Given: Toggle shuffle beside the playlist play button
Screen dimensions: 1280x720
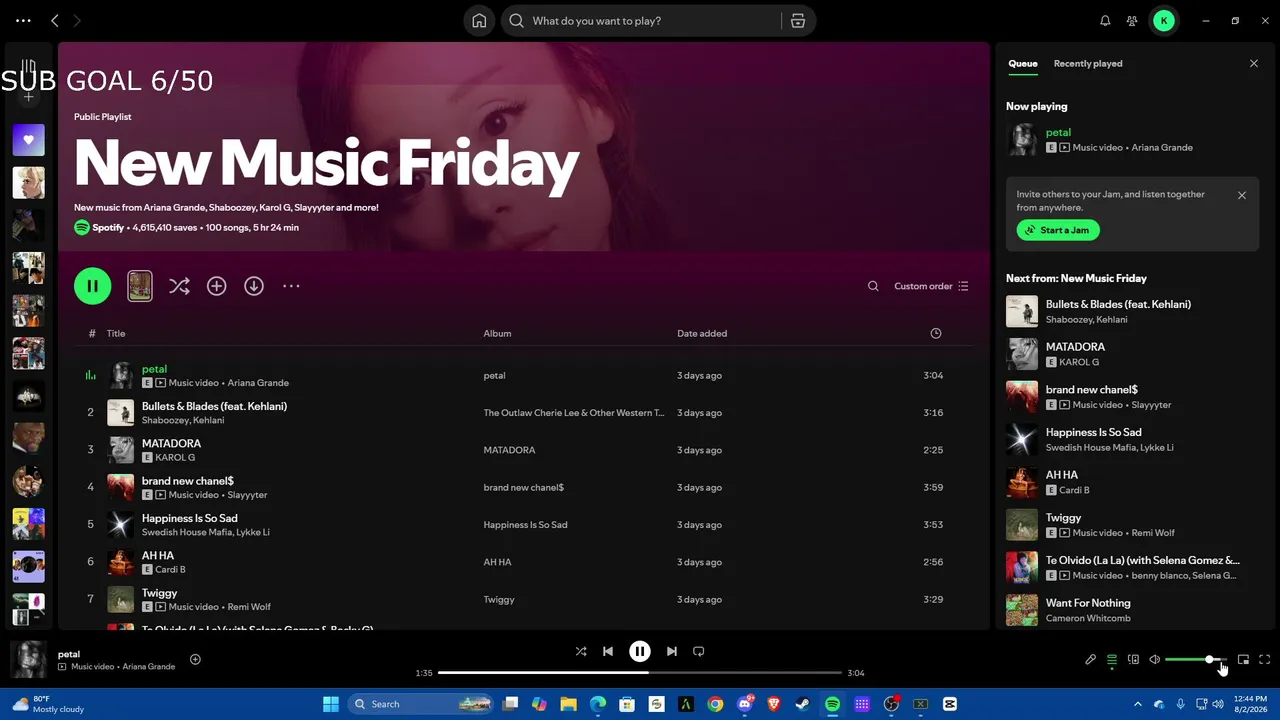Looking at the screenshot, I should coord(179,286).
